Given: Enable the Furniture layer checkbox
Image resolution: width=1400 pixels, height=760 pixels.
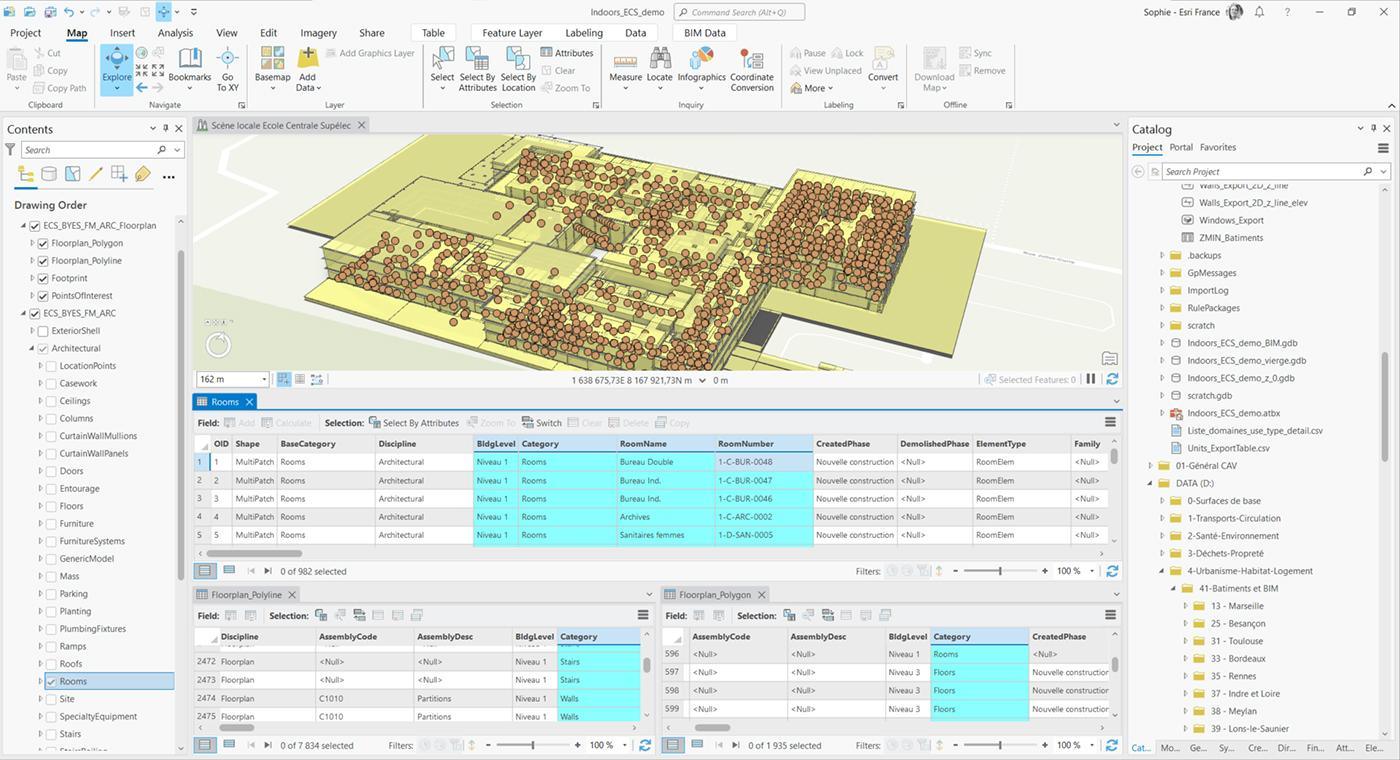Looking at the screenshot, I should click(x=51, y=524).
